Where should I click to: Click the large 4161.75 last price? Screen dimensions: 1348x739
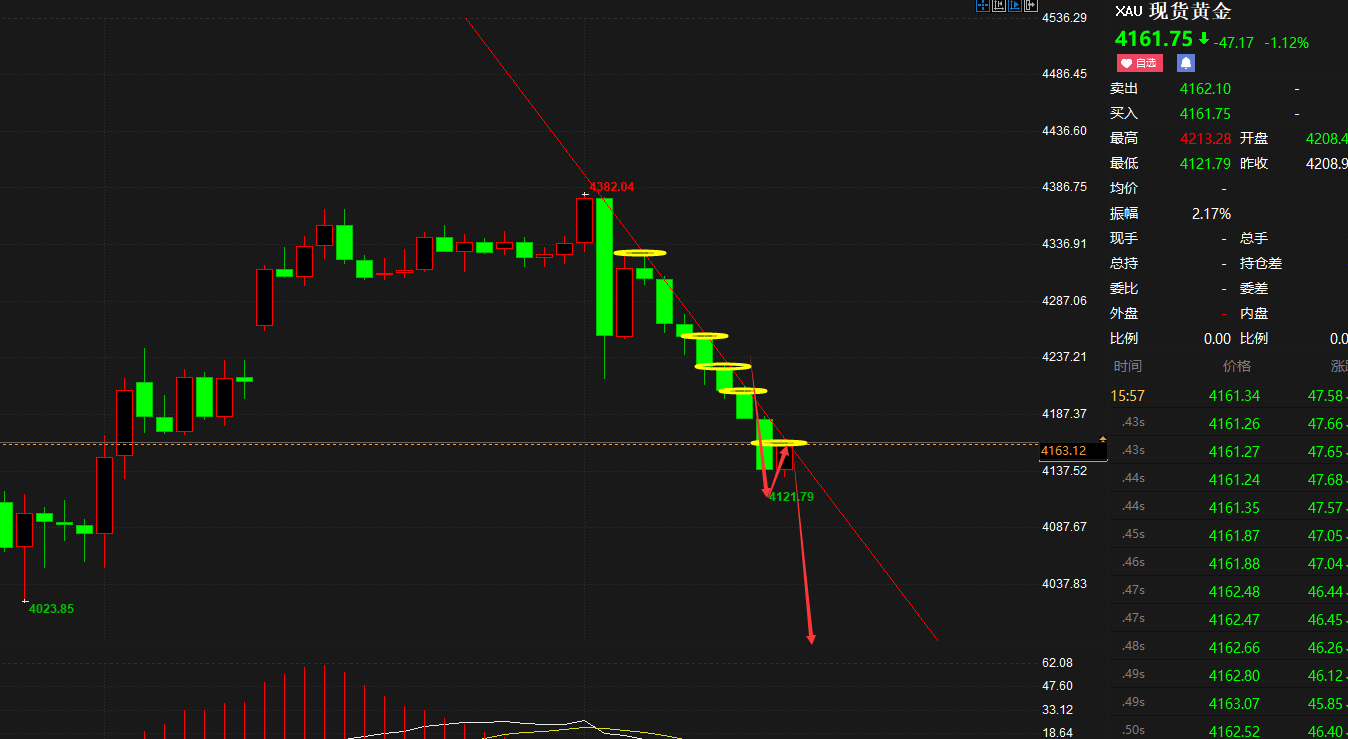(x=1154, y=39)
